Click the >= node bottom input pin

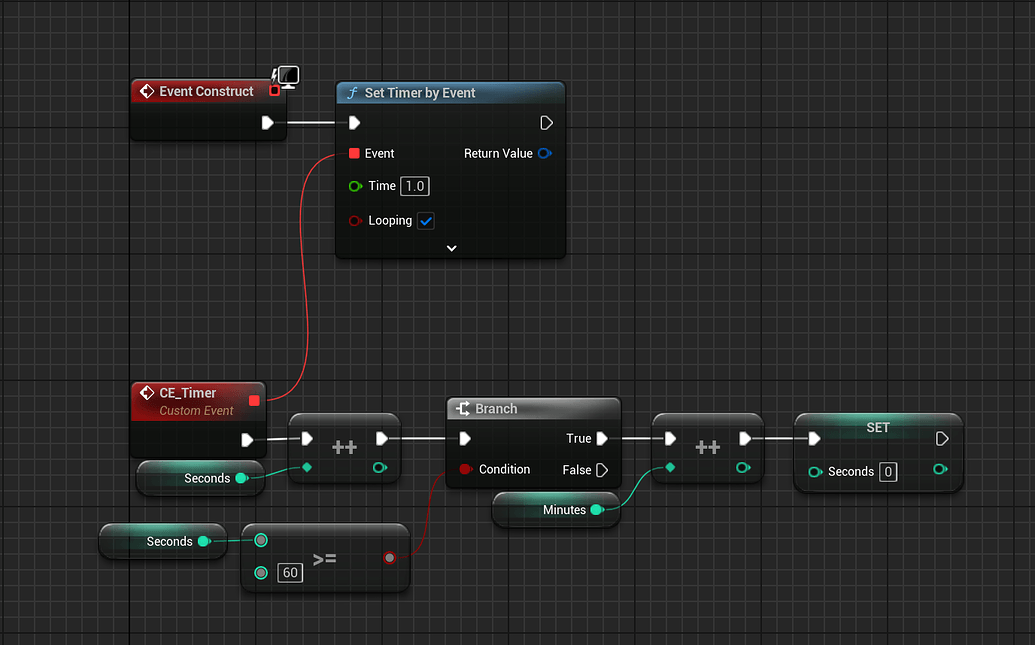(x=261, y=572)
